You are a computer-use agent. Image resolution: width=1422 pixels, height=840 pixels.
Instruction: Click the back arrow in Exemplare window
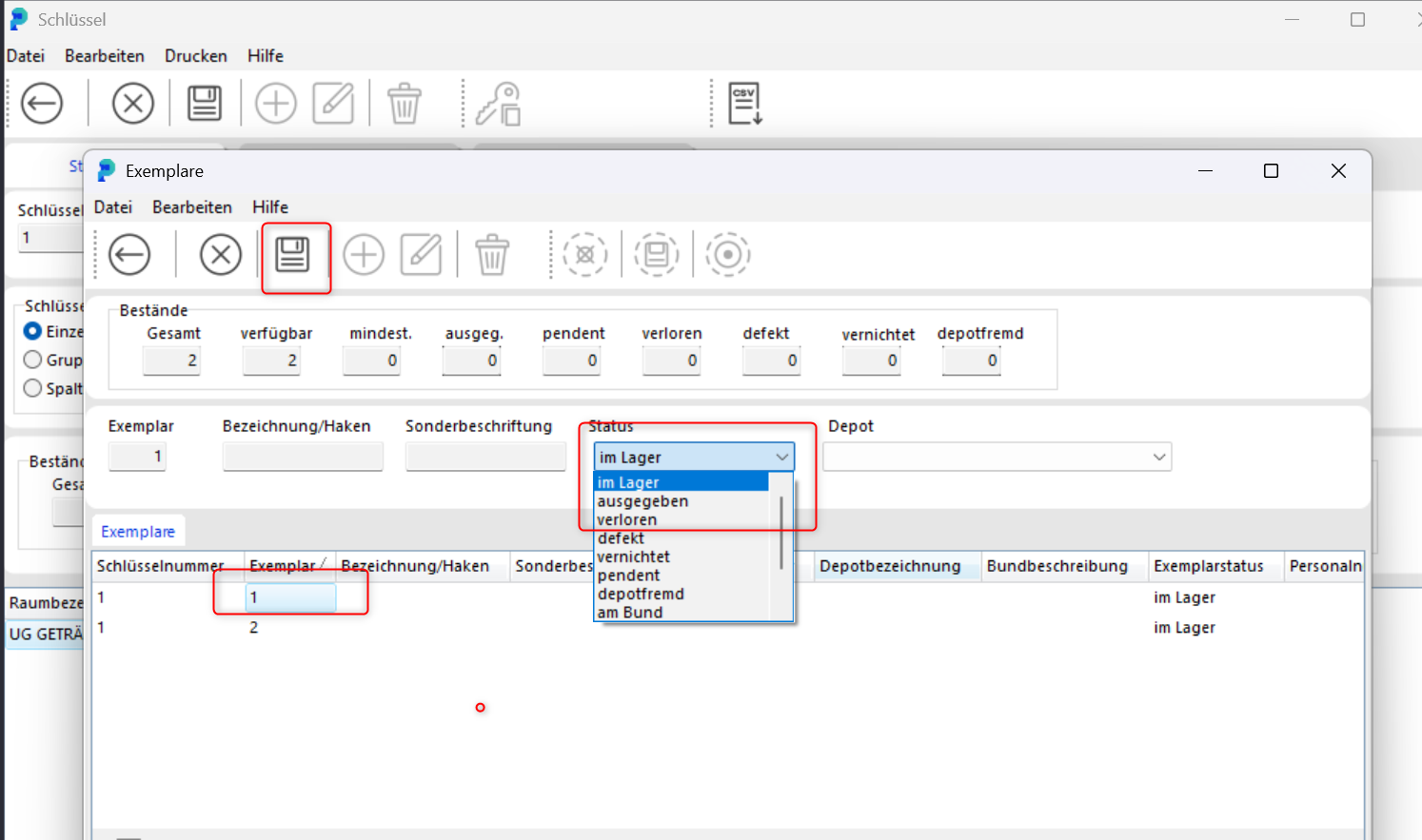(x=129, y=255)
